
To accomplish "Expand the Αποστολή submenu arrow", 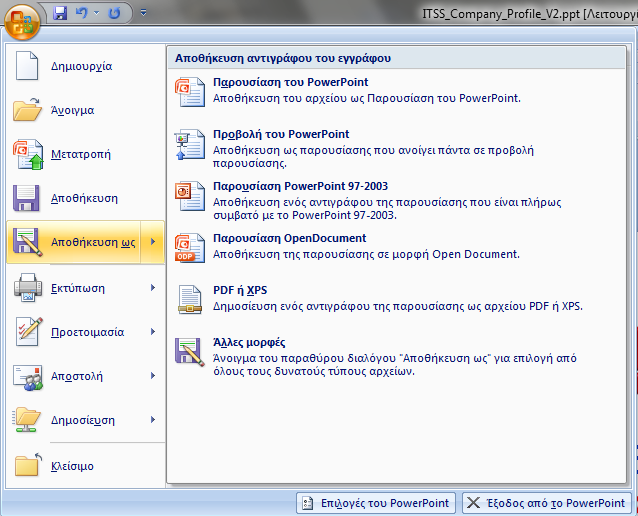I will point(153,376).
